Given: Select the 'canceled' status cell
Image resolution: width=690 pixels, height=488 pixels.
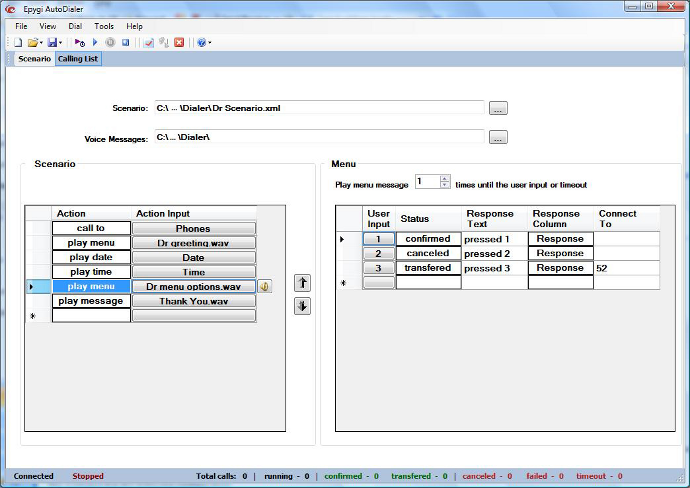Looking at the screenshot, I should pos(428,253).
